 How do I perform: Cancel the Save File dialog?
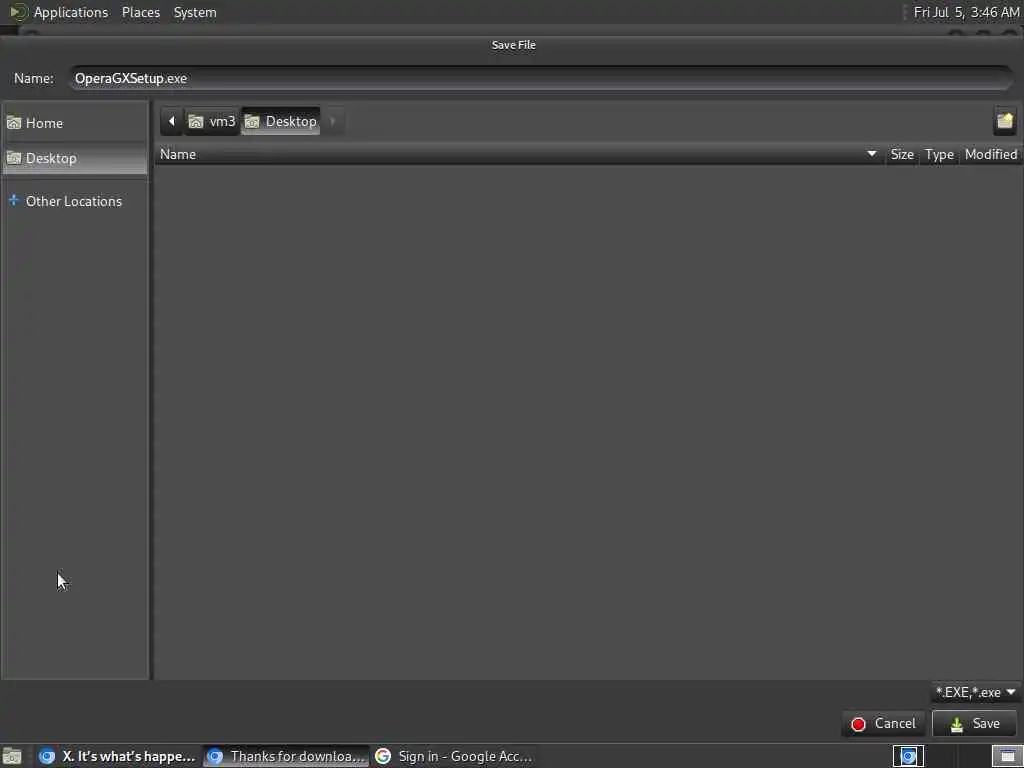884,724
